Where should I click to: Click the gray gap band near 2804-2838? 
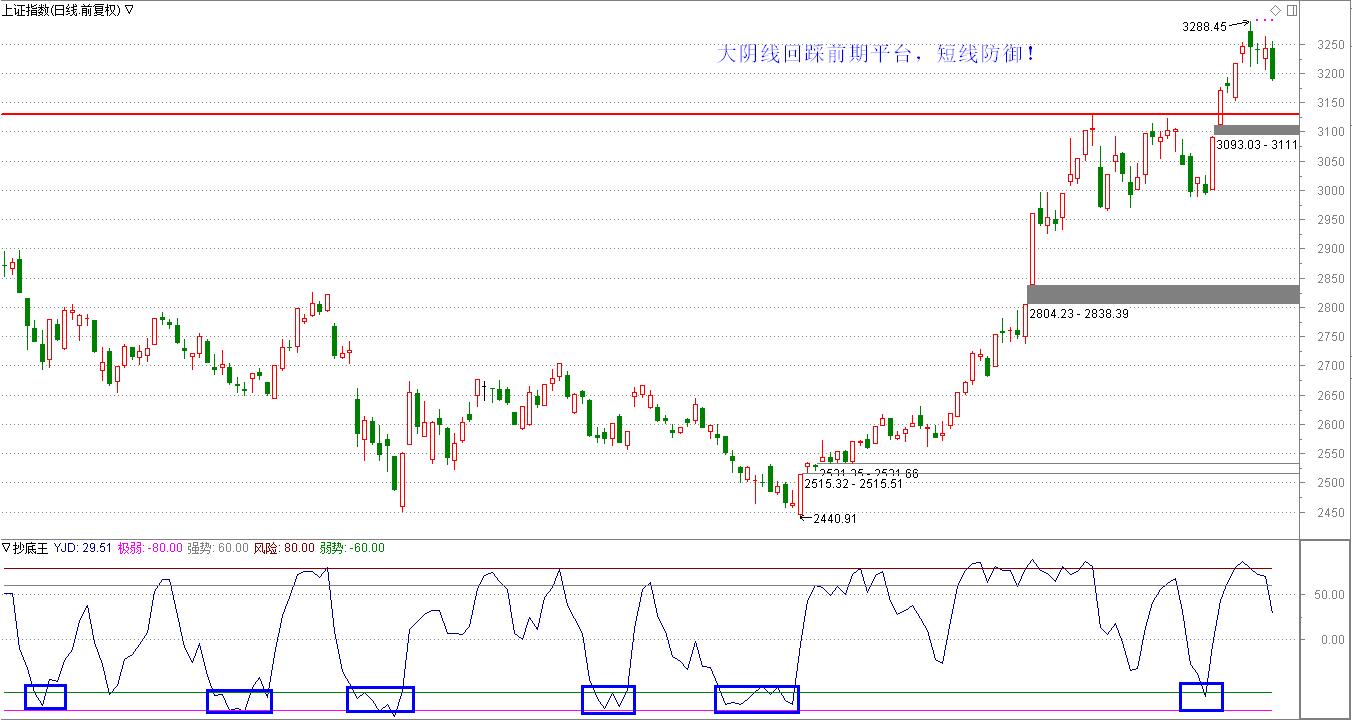pyautogui.click(x=1163, y=294)
